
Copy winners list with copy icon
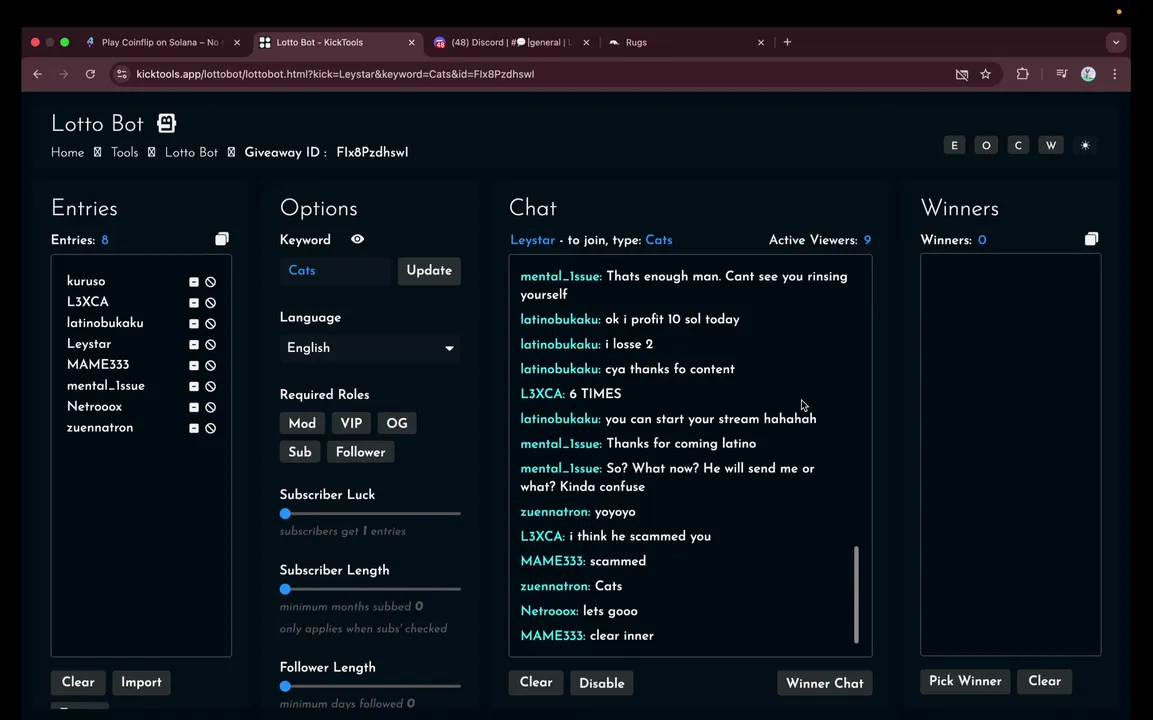pos(1091,239)
